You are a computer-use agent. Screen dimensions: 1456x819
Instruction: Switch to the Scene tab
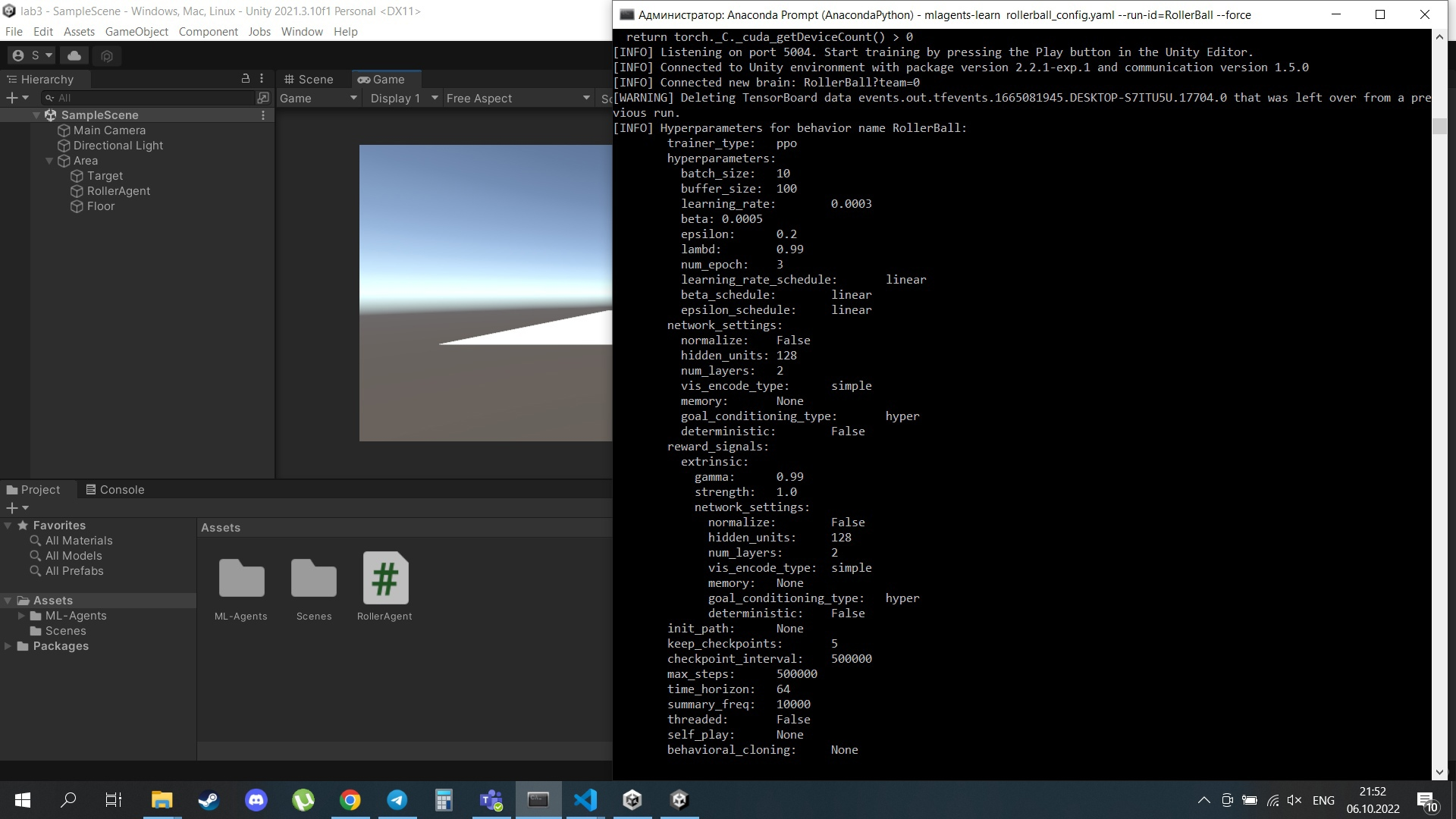click(309, 80)
